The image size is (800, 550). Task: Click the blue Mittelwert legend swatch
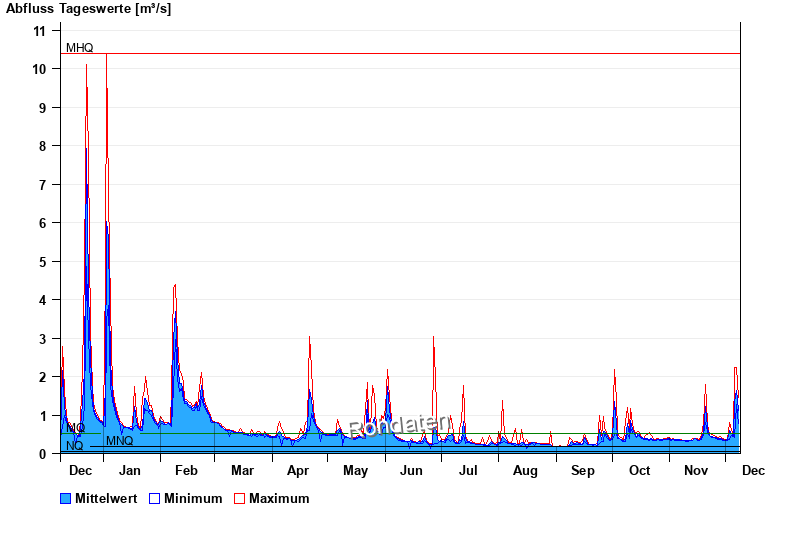coord(66,498)
